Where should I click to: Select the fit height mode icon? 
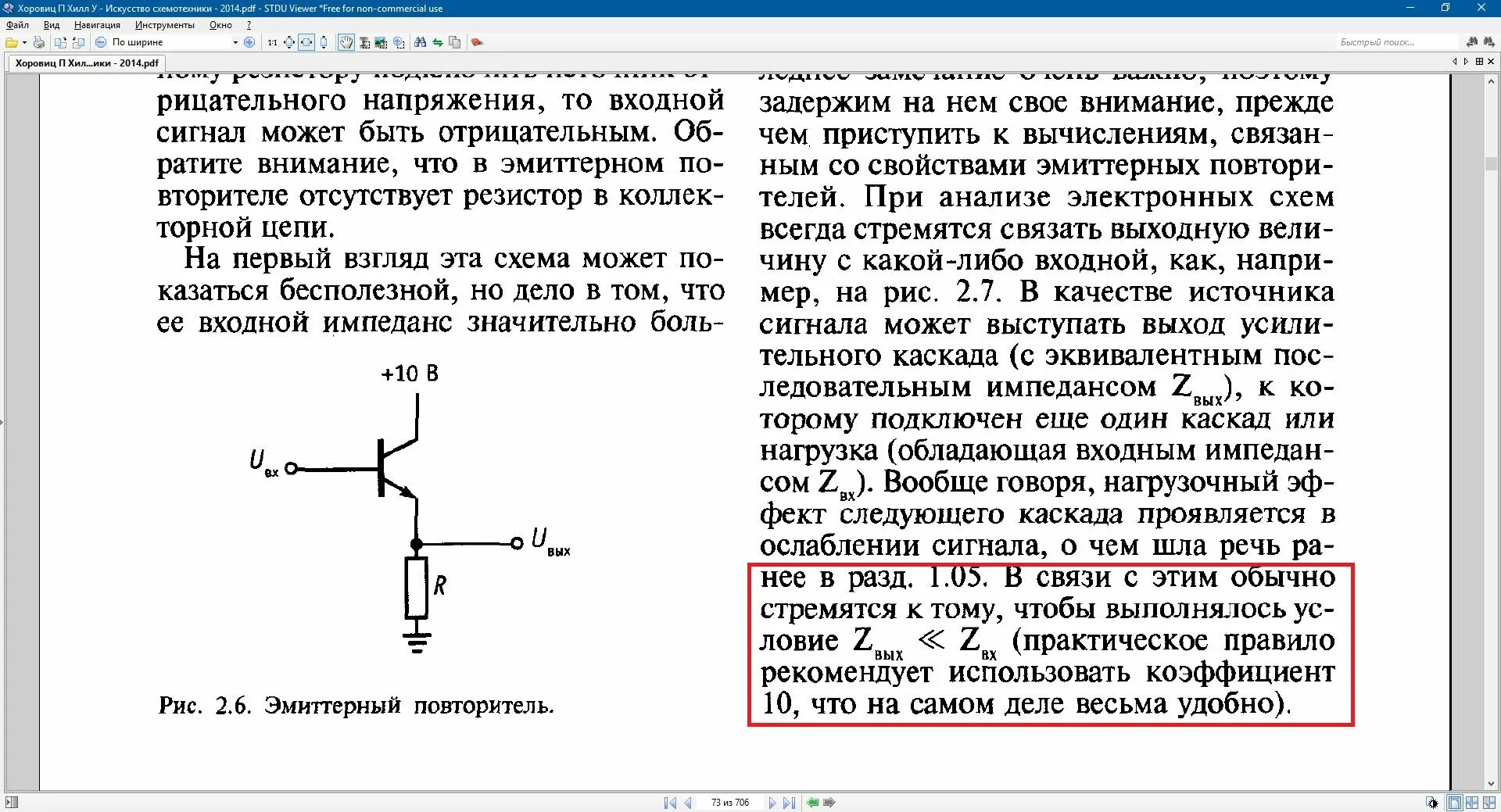[324, 42]
